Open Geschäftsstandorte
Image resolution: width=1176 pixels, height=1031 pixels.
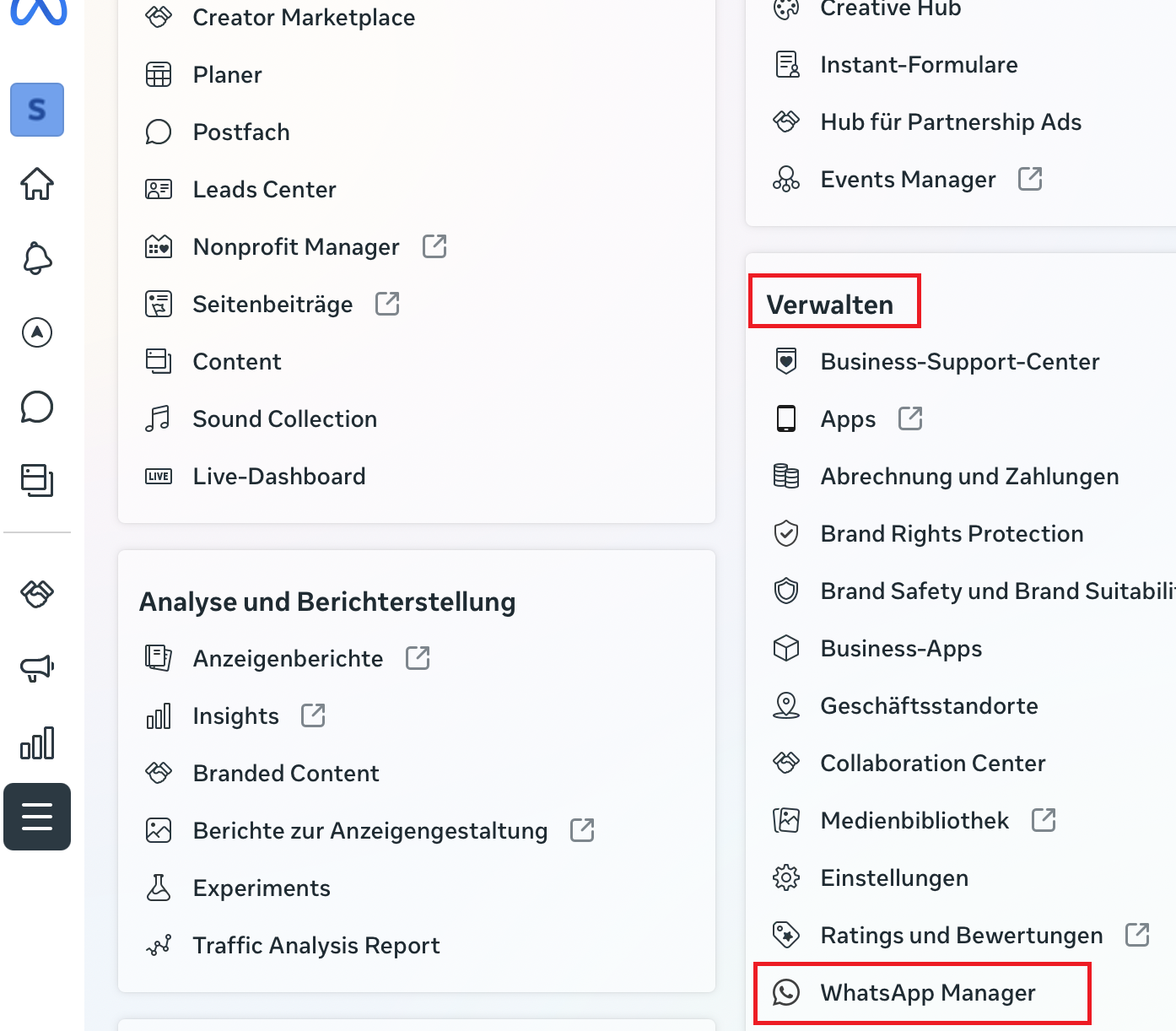coord(929,705)
